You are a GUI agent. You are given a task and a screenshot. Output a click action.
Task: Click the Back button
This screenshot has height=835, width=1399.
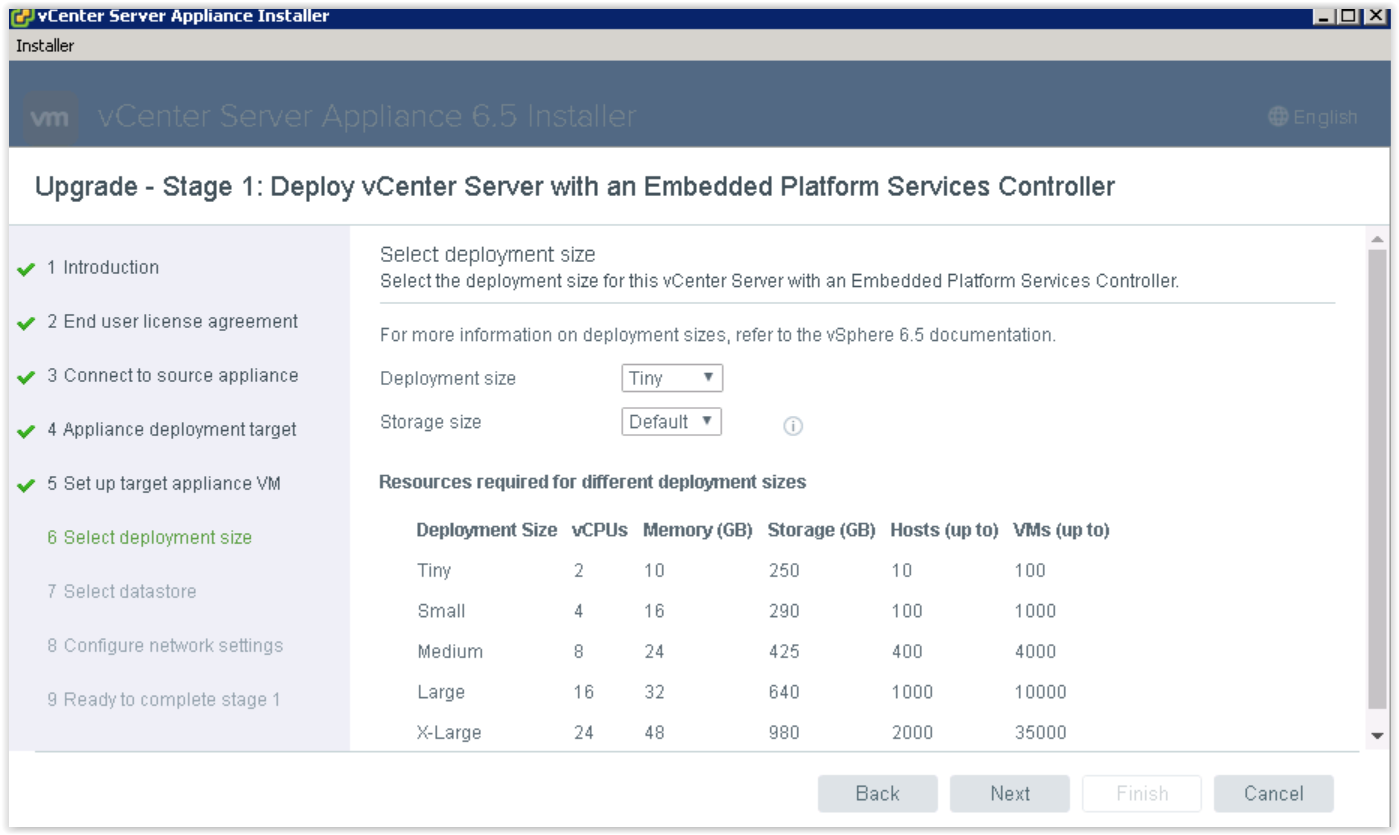(x=878, y=793)
